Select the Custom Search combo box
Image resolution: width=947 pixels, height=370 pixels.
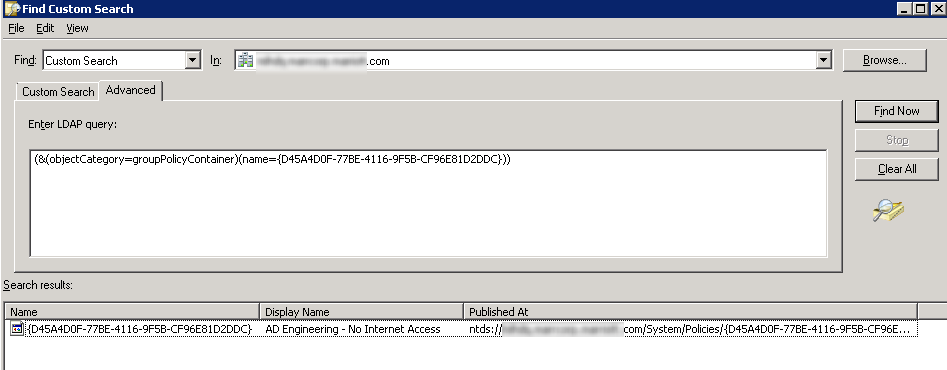point(121,60)
